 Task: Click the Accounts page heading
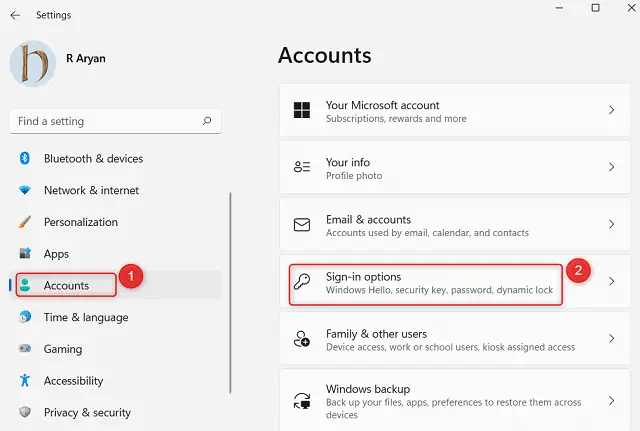tap(325, 55)
